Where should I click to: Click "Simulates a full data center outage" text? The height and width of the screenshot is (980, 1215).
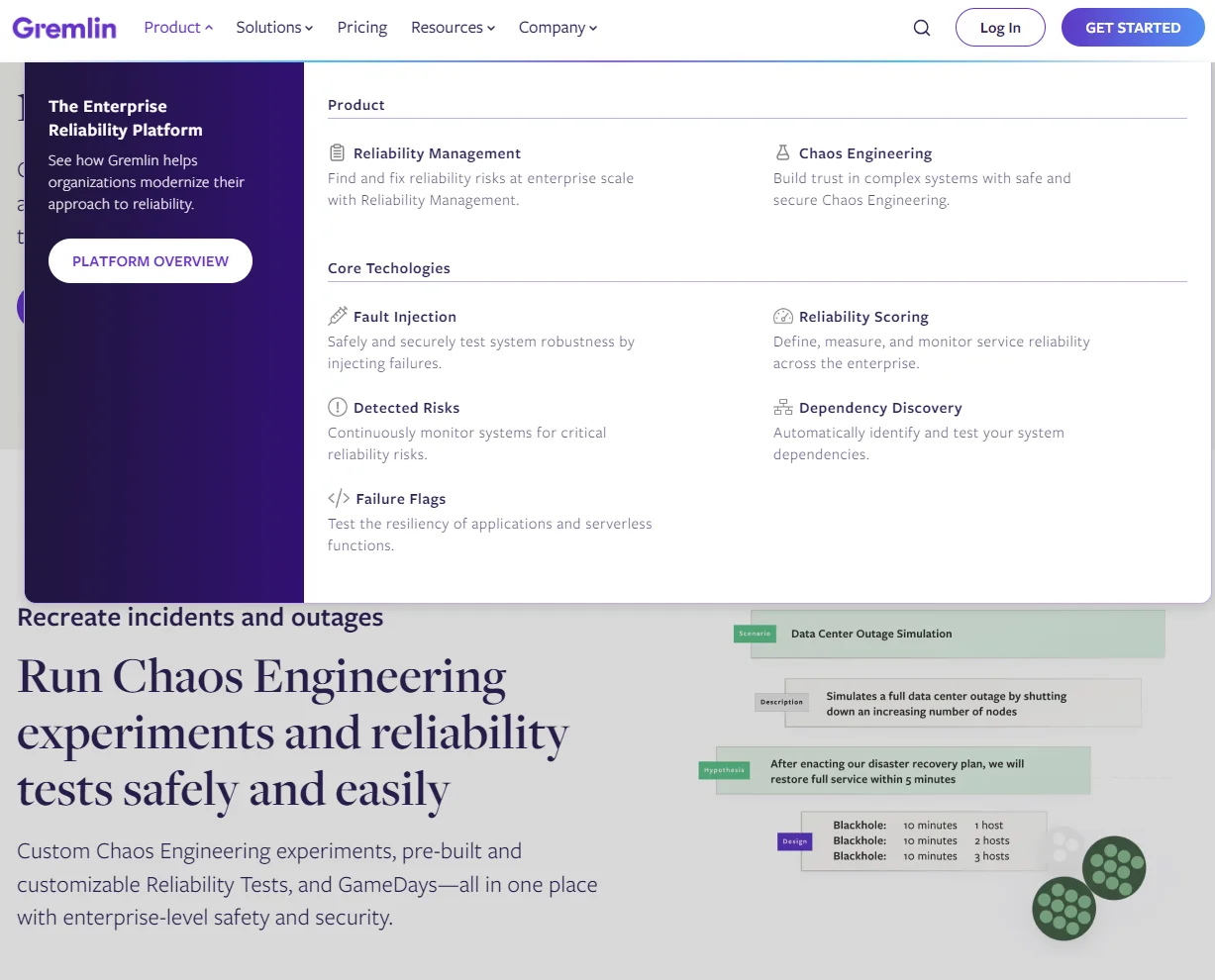947,704
